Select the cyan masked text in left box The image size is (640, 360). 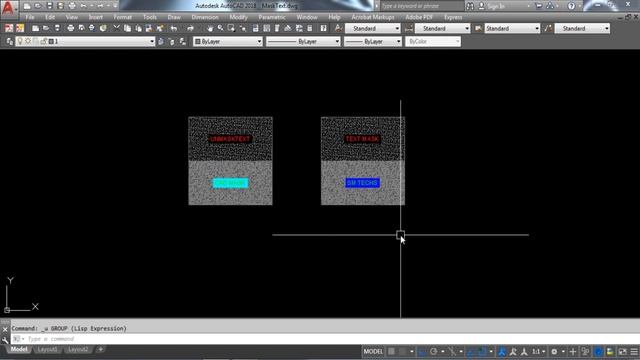(231, 183)
